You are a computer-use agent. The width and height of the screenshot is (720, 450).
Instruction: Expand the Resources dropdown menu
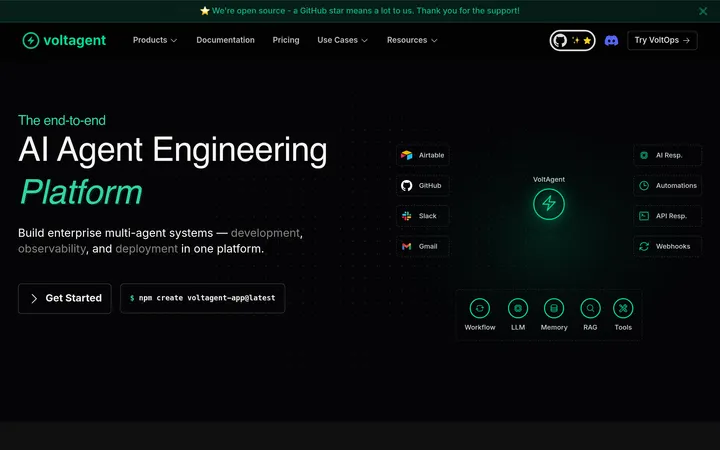coord(412,40)
